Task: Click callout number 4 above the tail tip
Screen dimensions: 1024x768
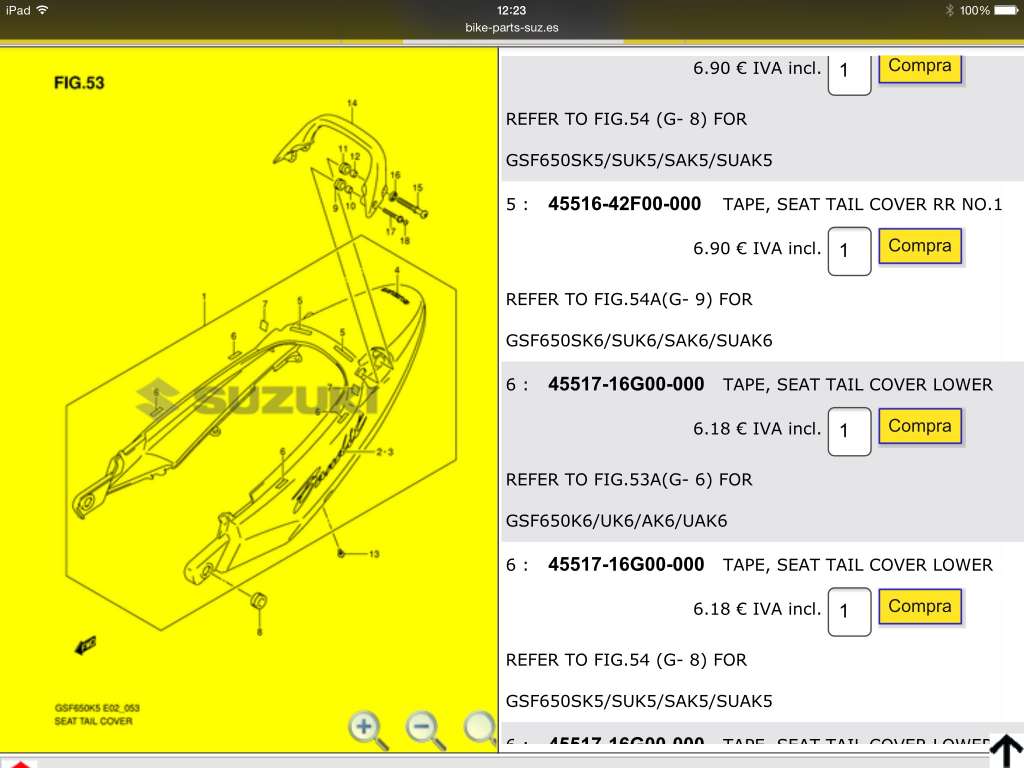Action: [x=396, y=270]
